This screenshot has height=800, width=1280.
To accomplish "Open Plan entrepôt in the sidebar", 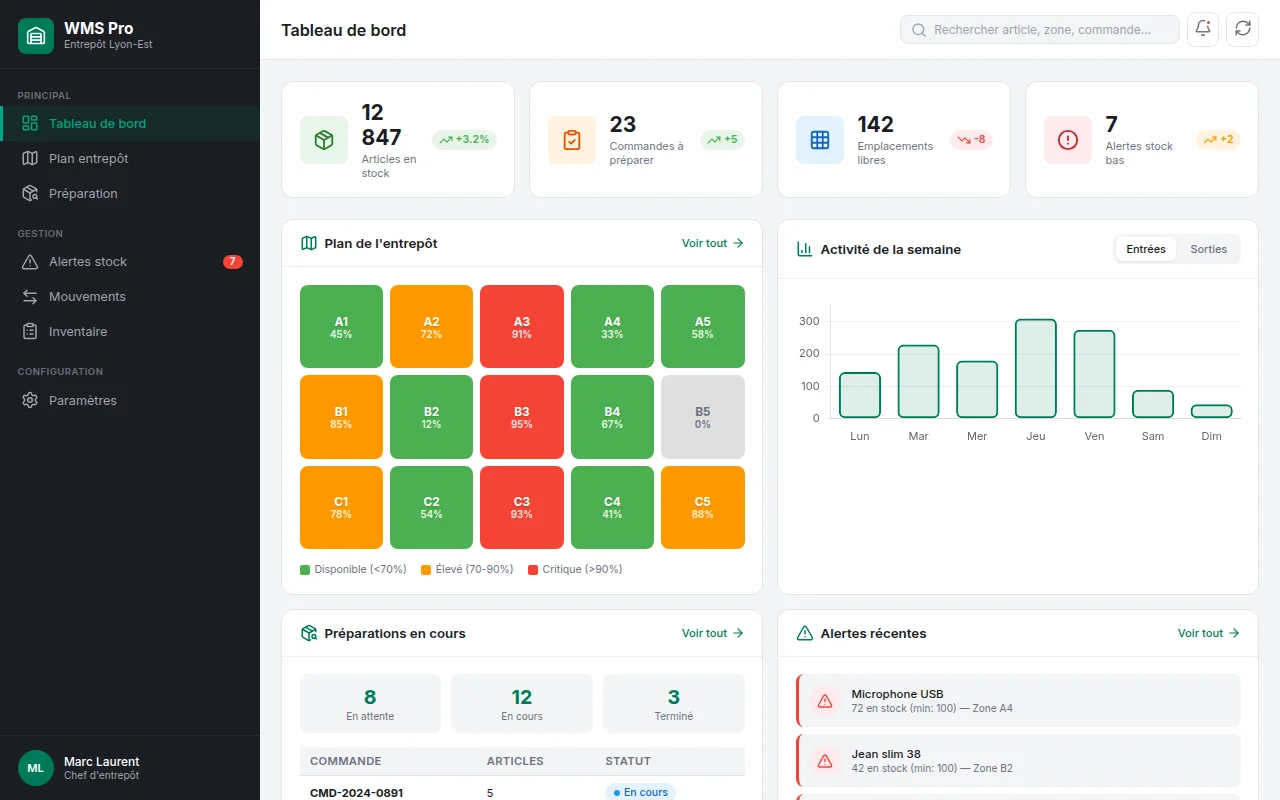I will [88, 158].
